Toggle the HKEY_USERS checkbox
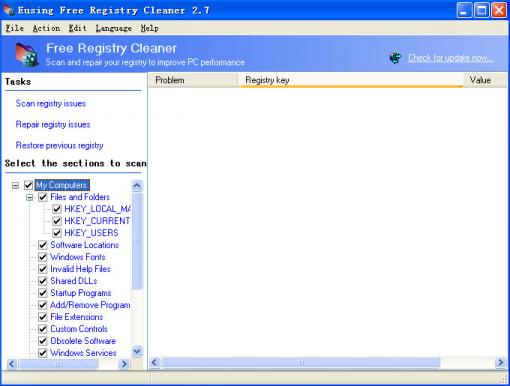Image resolution: width=510 pixels, height=386 pixels. tap(57, 233)
